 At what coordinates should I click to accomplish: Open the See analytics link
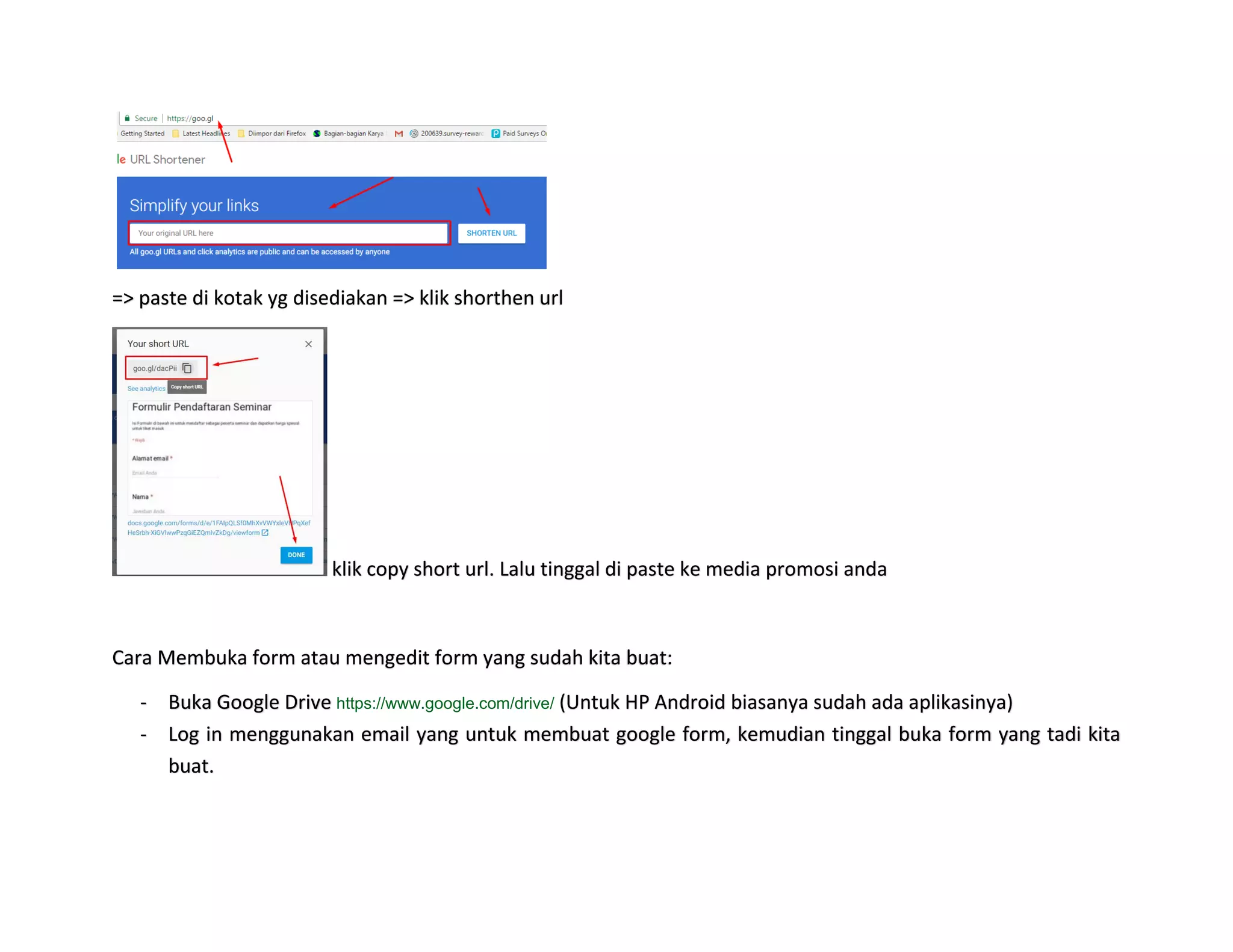[x=146, y=389]
